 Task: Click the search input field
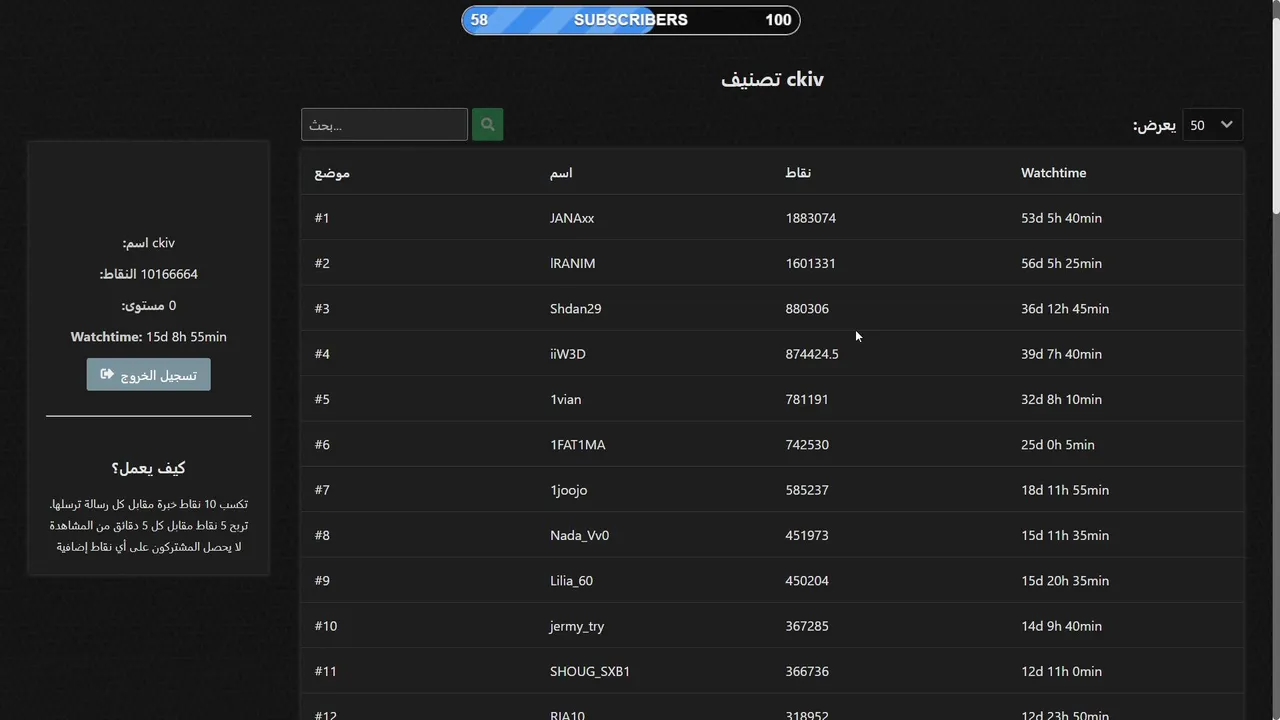384,125
